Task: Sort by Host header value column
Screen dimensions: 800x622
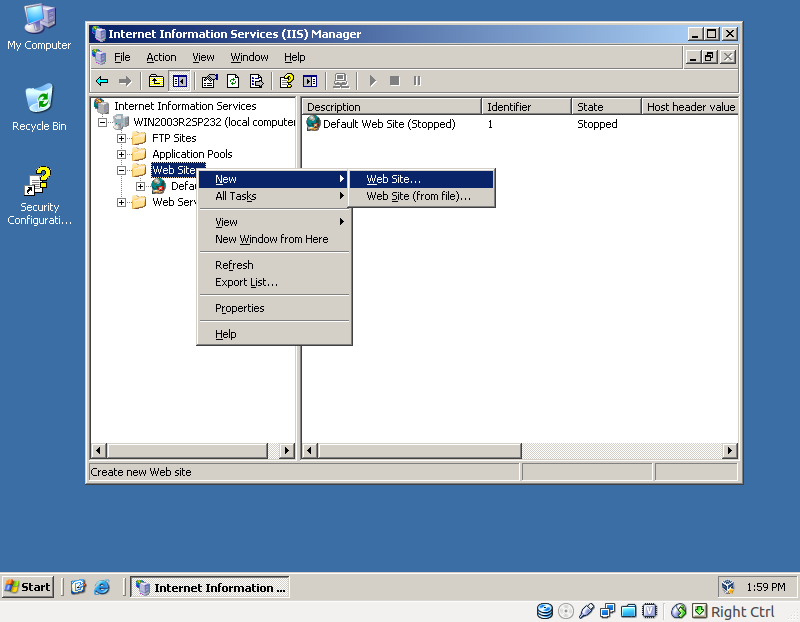Action: pos(690,107)
